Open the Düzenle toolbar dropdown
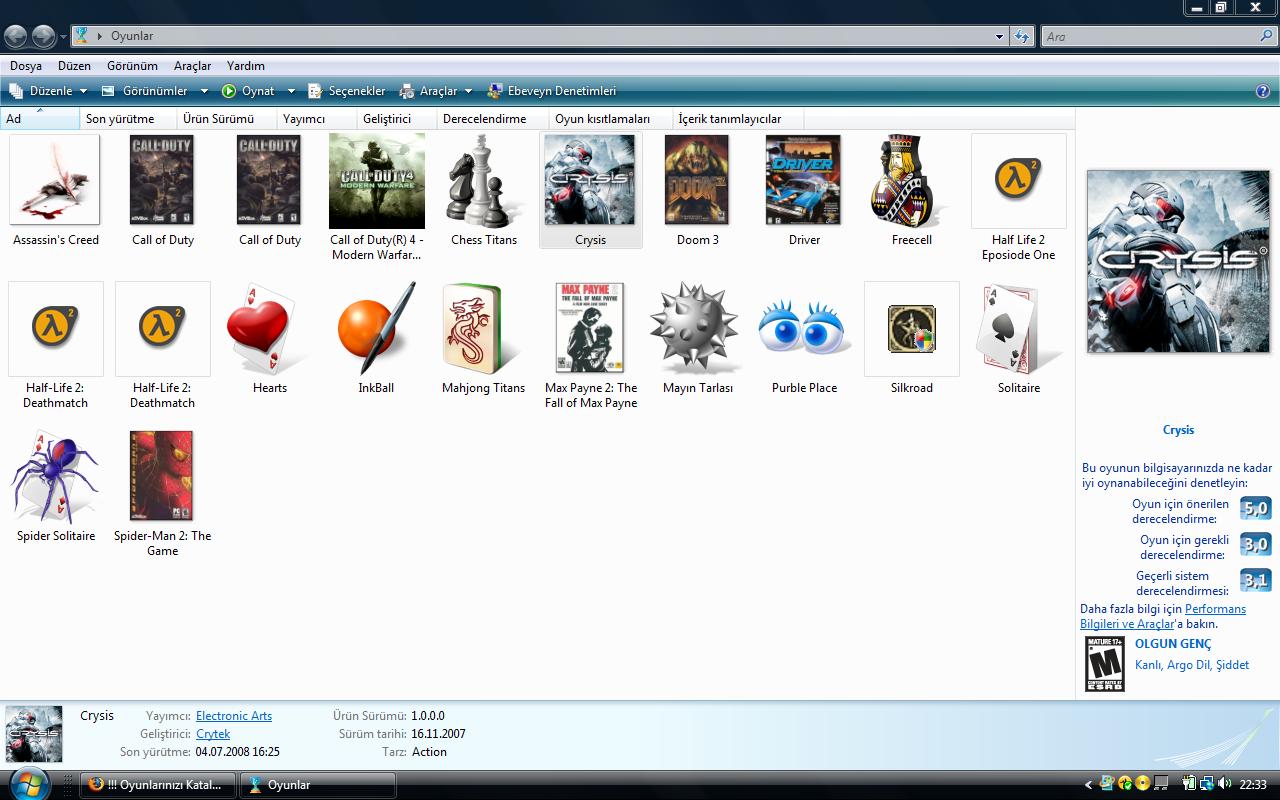Image resolution: width=1280 pixels, height=800 pixels. (x=50, y=91)
